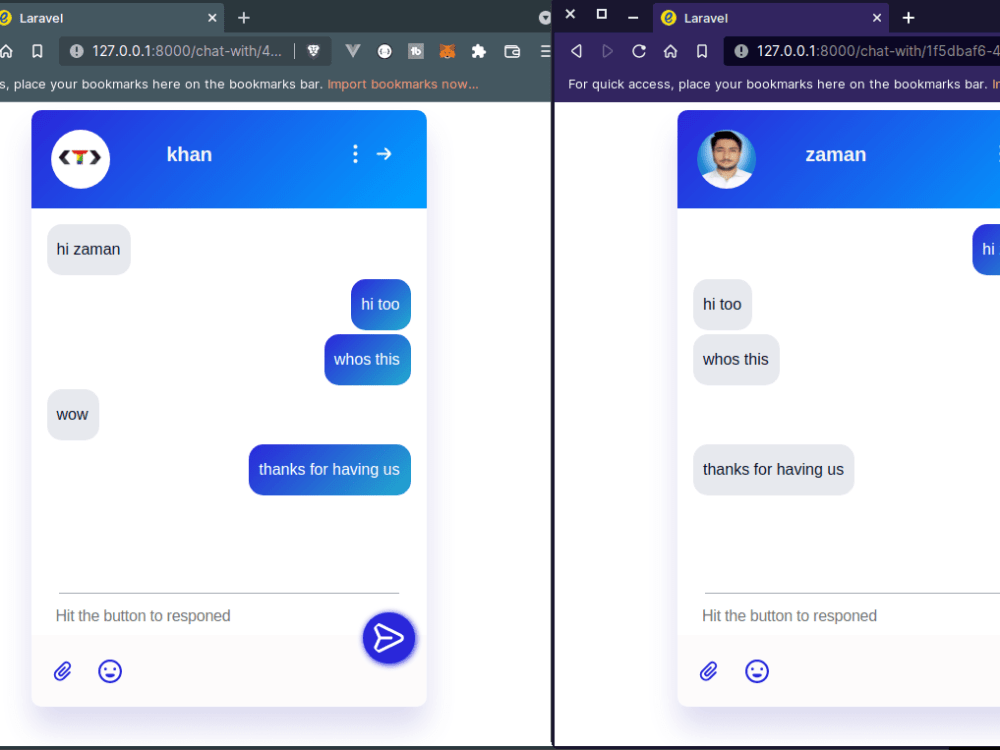Click the Brave shield icon in left browser

313,51
